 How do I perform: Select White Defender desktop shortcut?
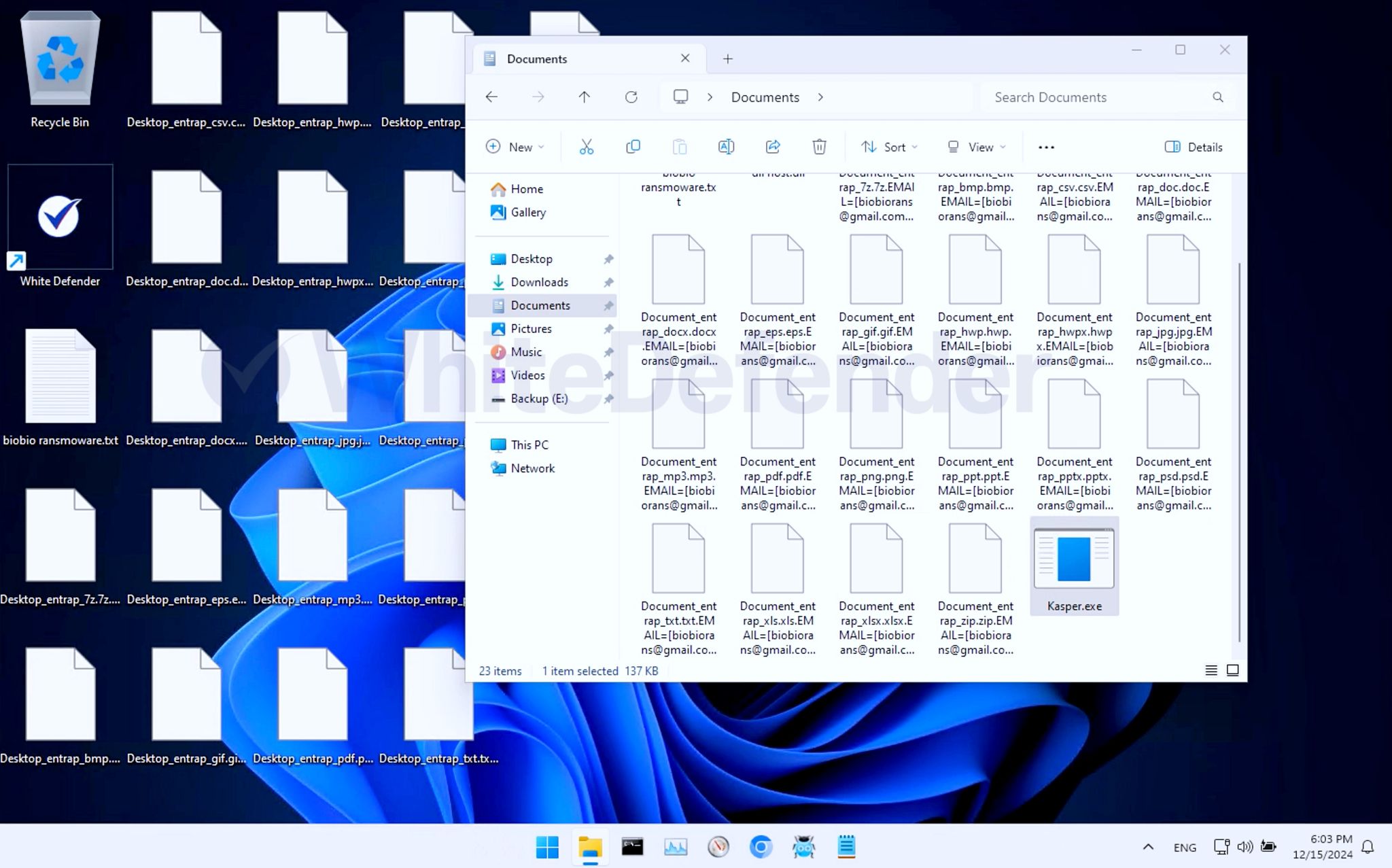60,226
